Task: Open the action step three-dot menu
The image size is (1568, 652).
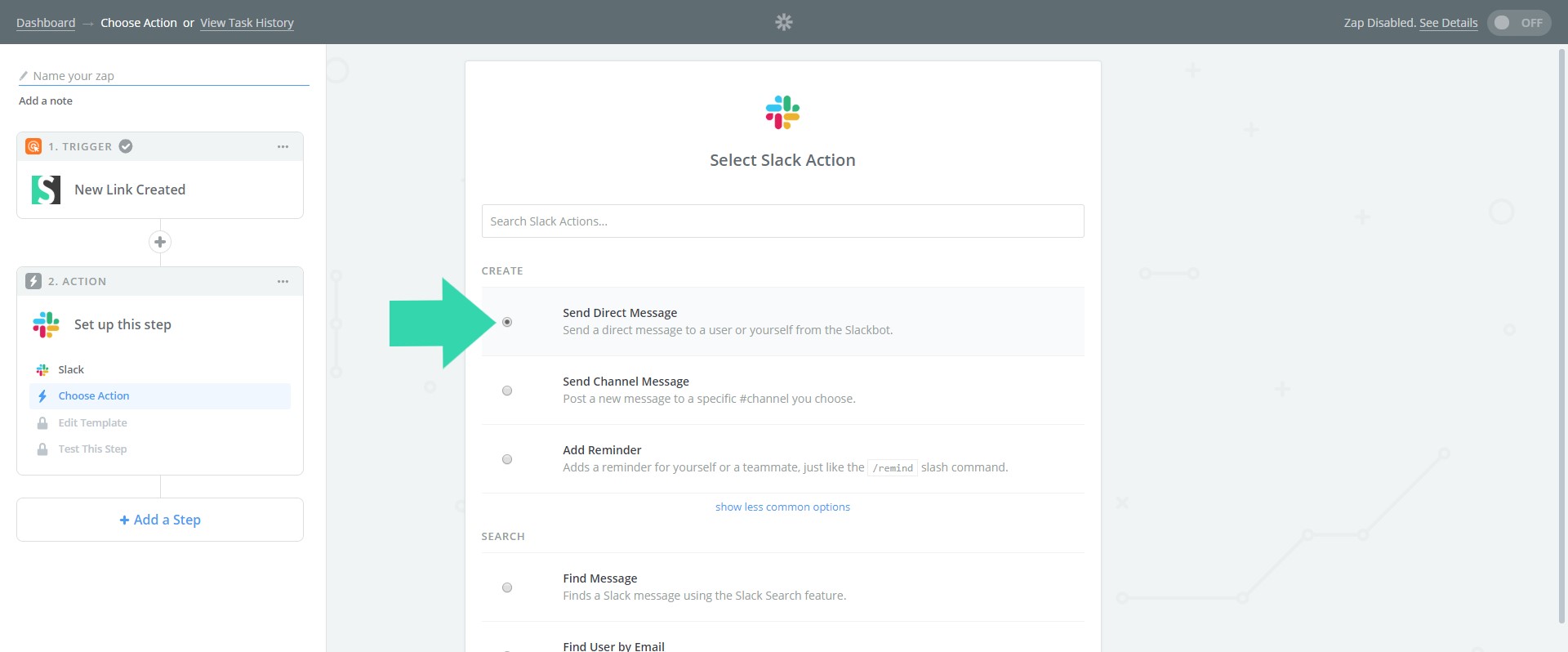Action: [283, 281]
